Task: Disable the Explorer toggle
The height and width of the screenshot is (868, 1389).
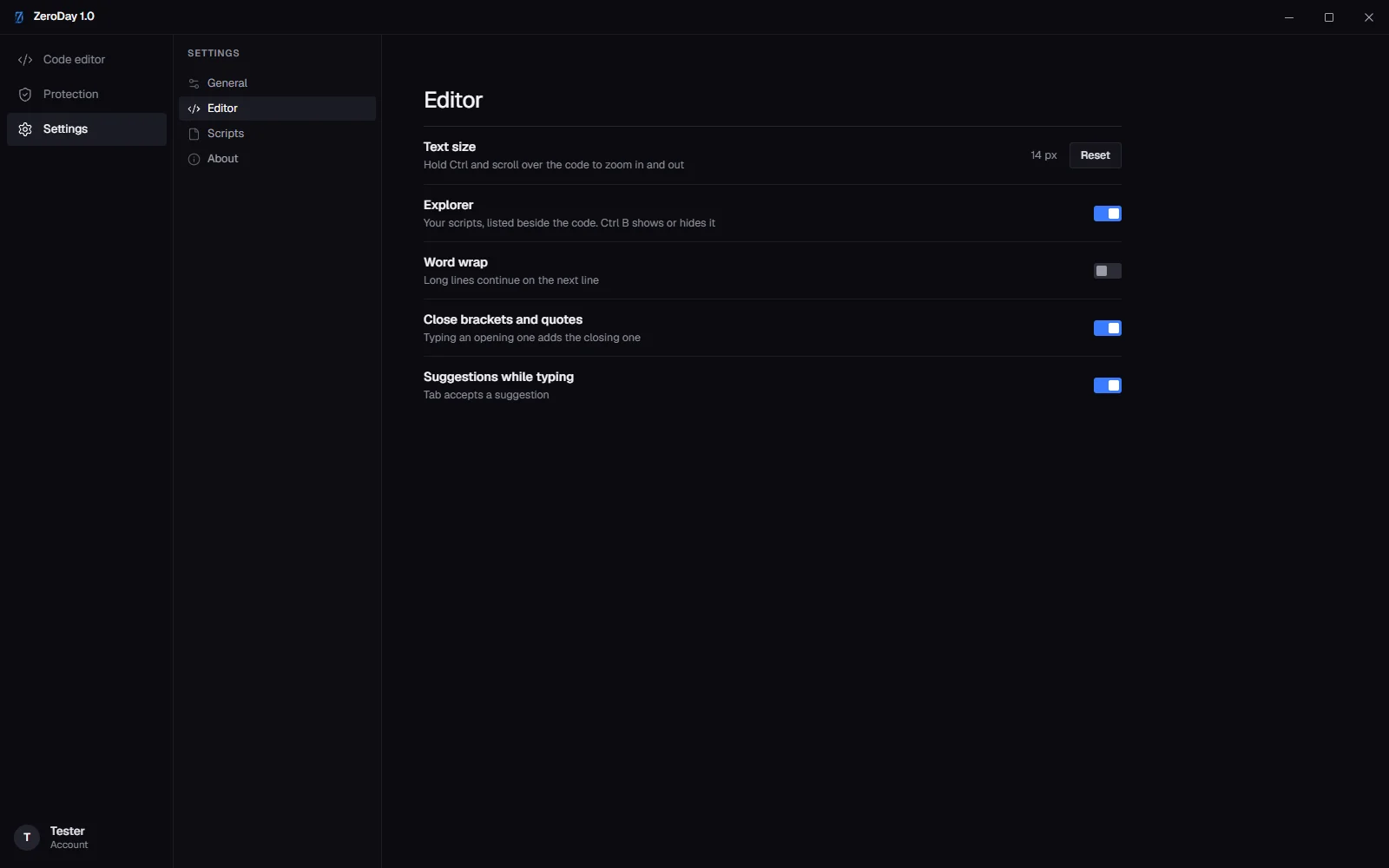Action: click(x=1108, y=214)
